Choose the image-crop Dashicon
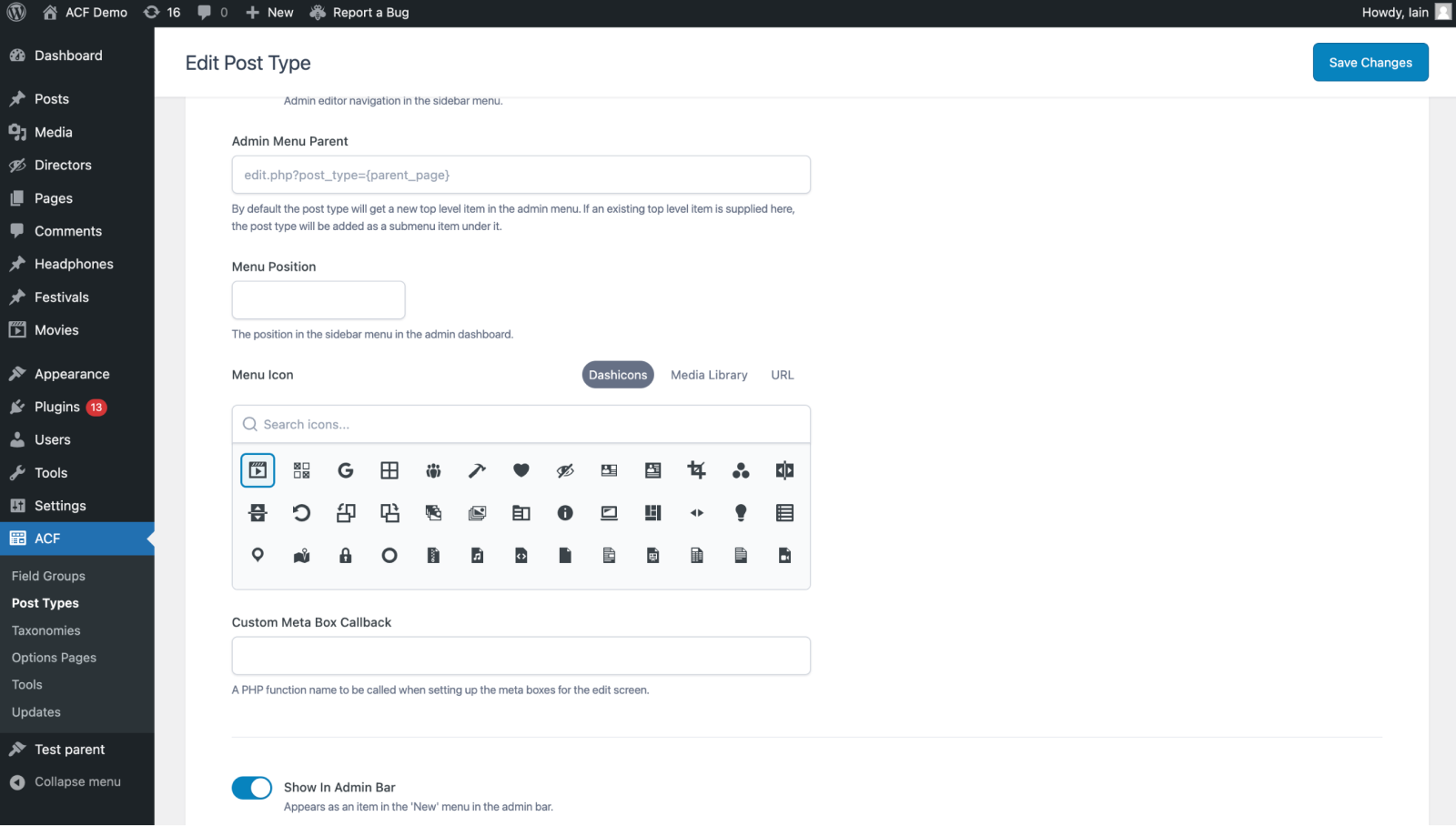 point(696,470)
